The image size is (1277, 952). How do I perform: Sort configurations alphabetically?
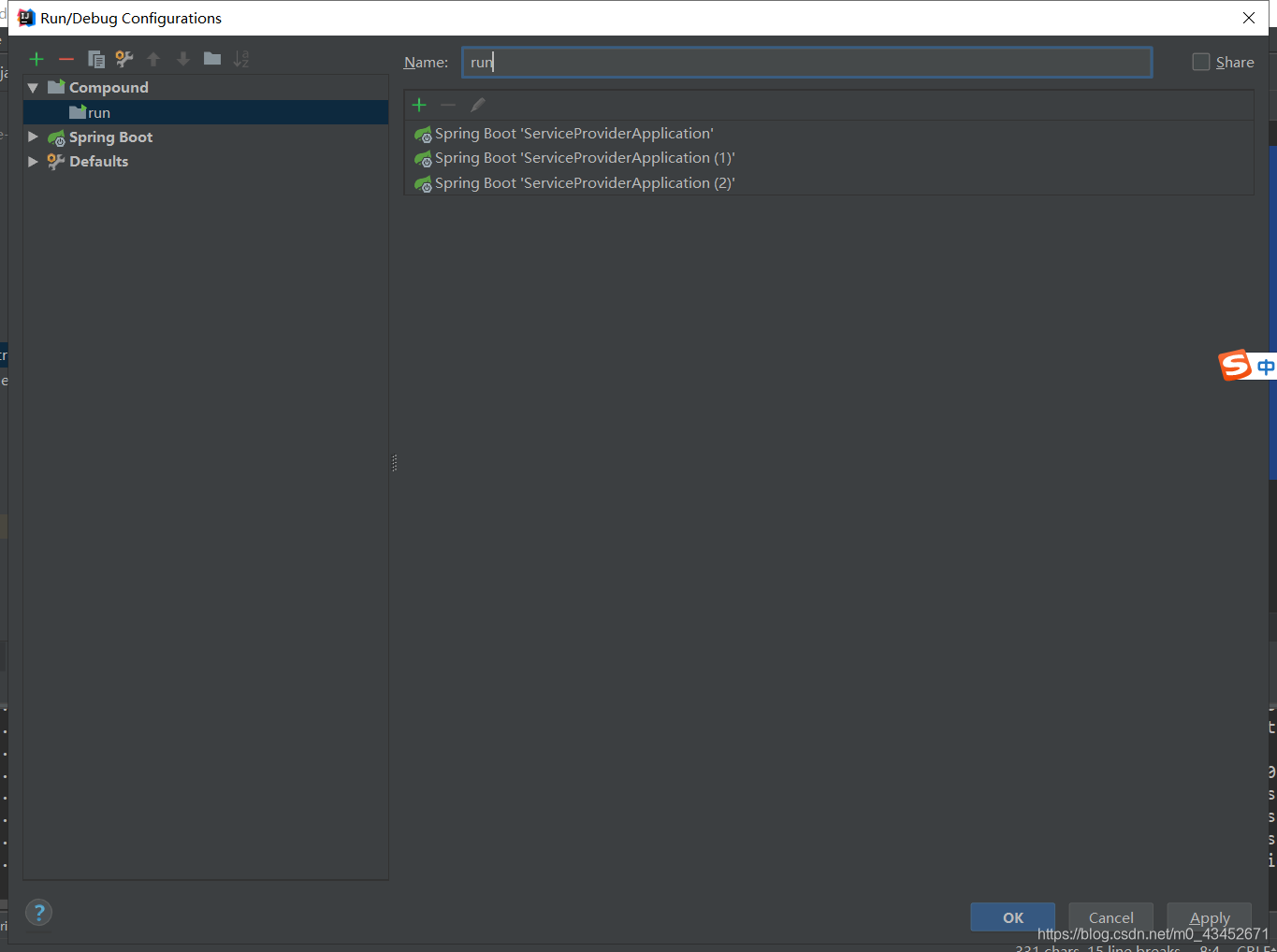click(x=241, y=59)
